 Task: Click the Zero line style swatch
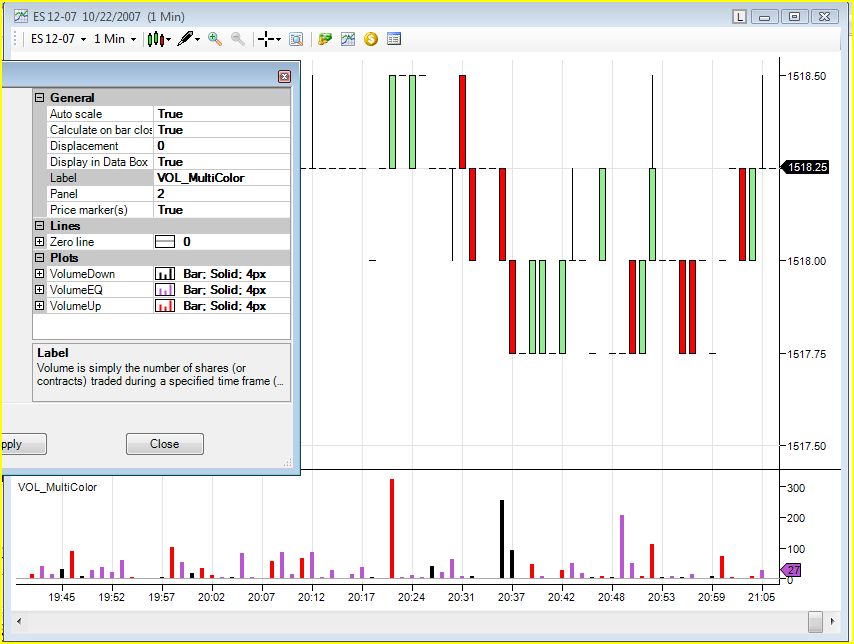[165, 242]
